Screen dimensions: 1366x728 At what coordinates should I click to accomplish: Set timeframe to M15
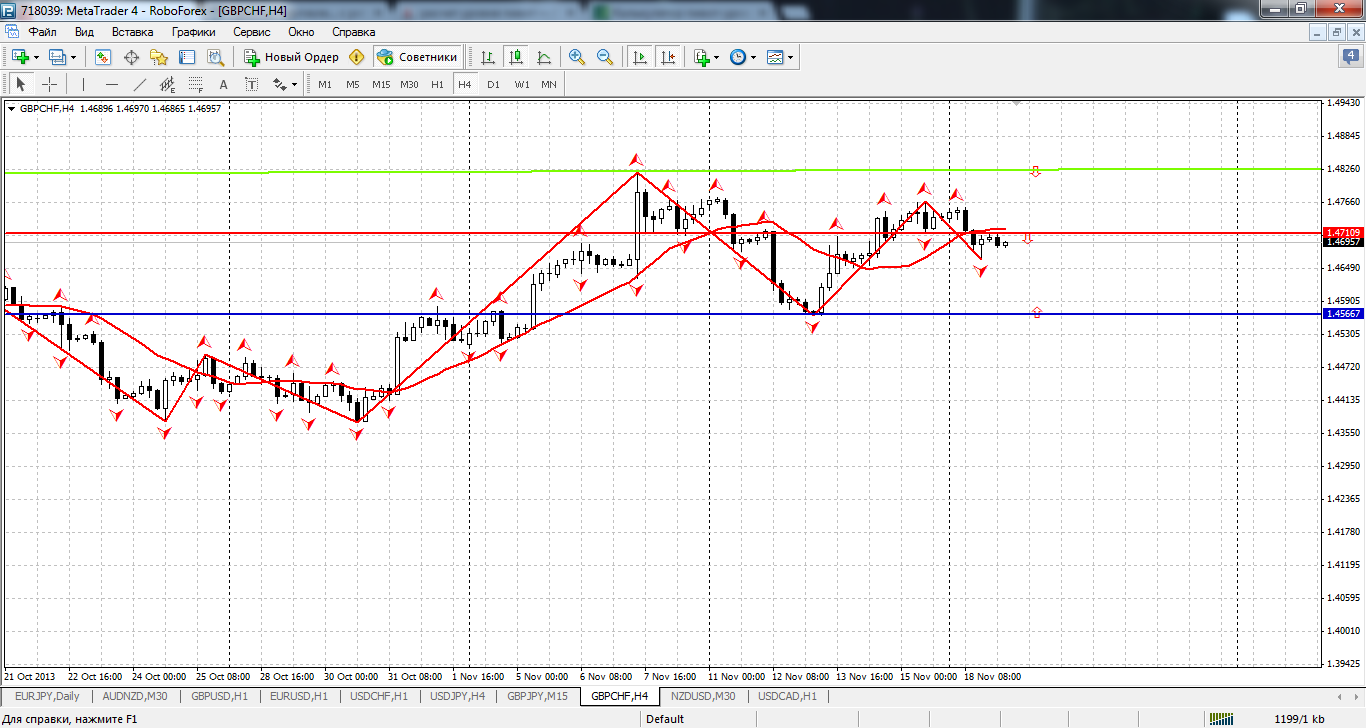point(381,84)
